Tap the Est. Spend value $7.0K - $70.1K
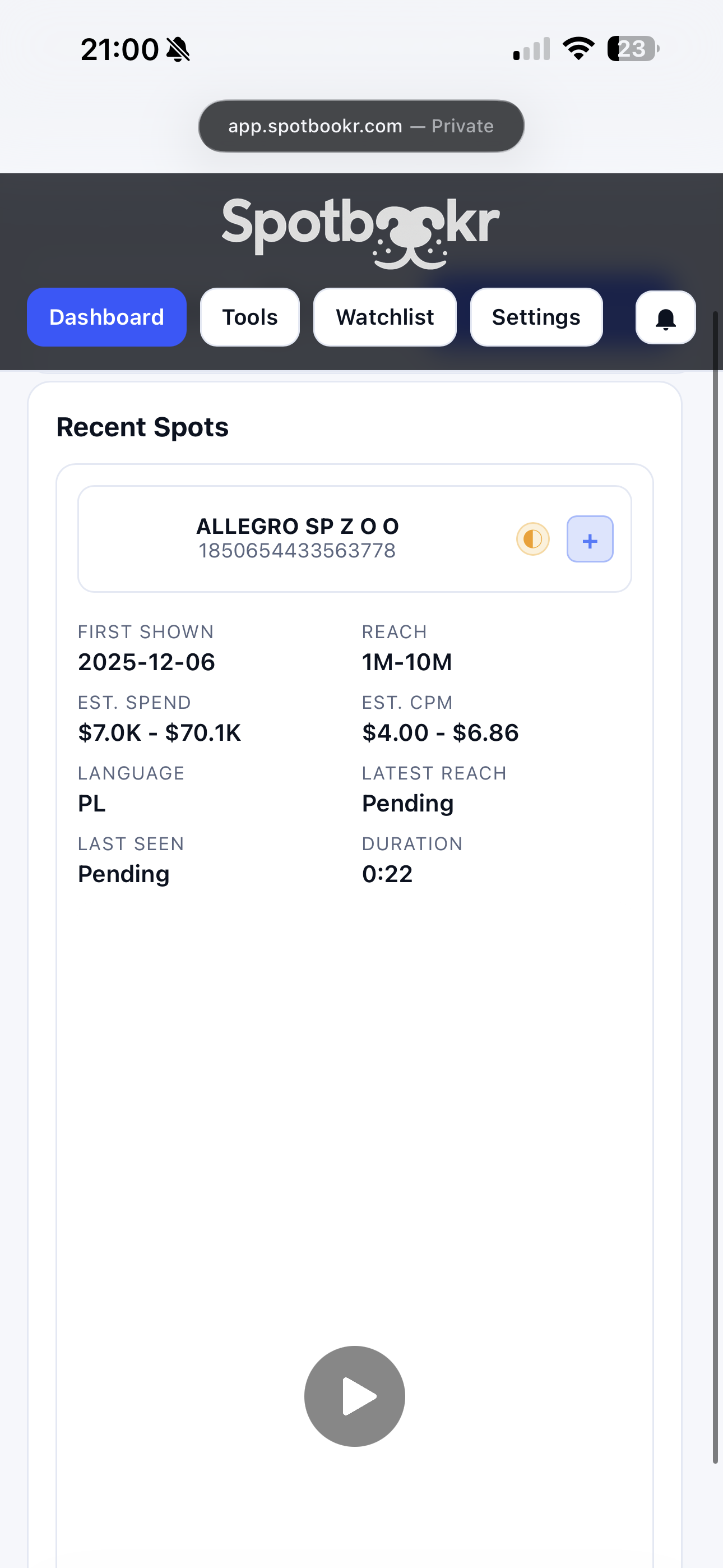 tap(159, 733)
